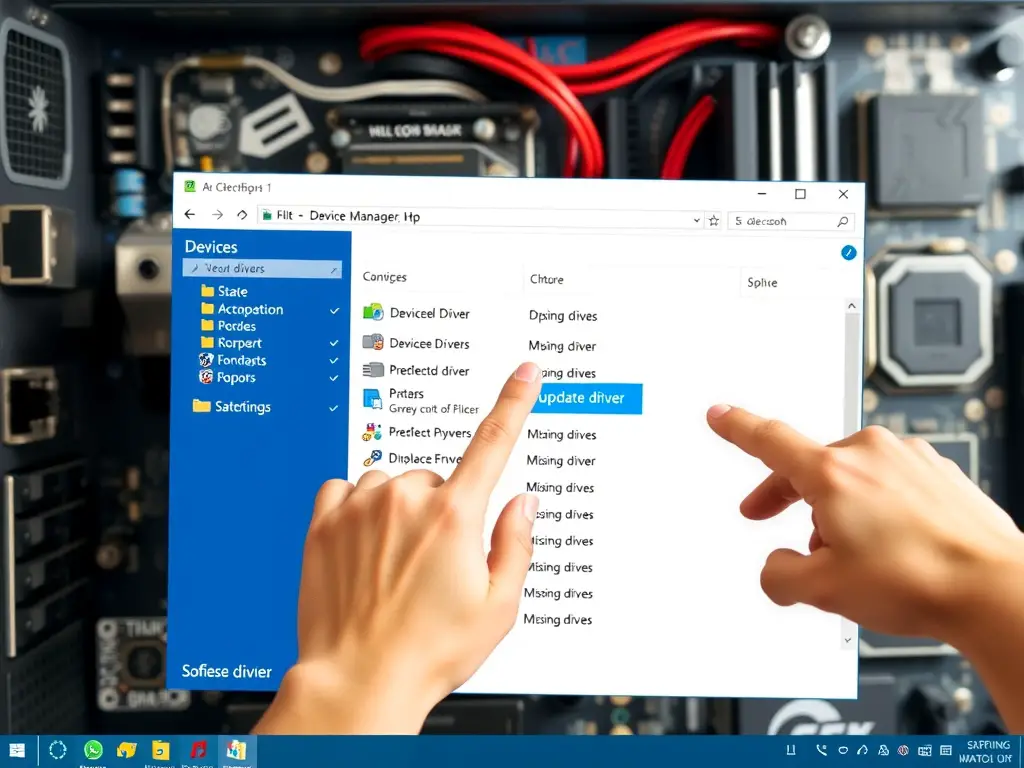Open WhatsApp from the taskbar
Image resolution: width=1024 pixels, height=768 pixels.
click(93, 750)
